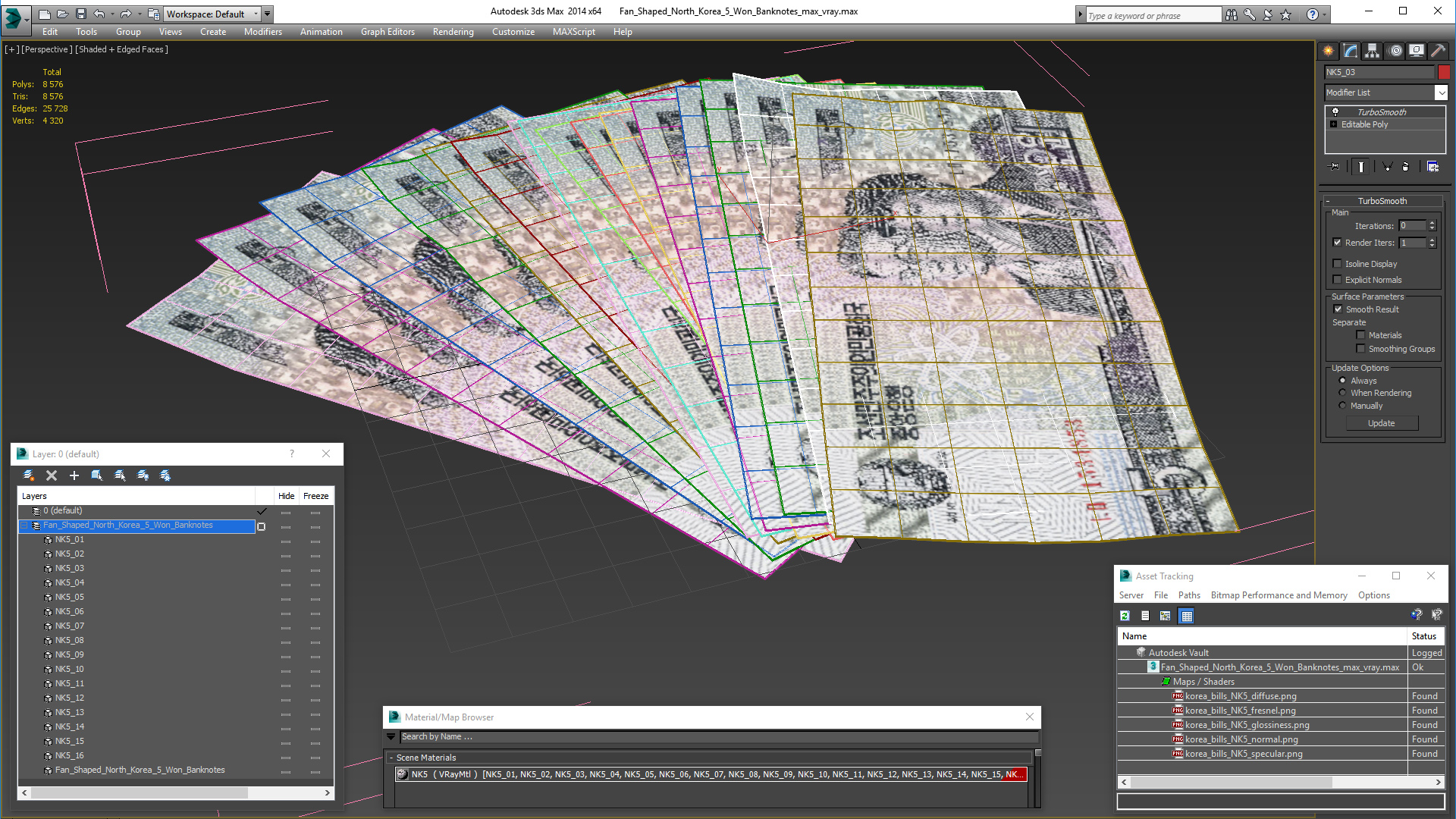
Task: Click the Pin Stack icon
Action: 1335,167
